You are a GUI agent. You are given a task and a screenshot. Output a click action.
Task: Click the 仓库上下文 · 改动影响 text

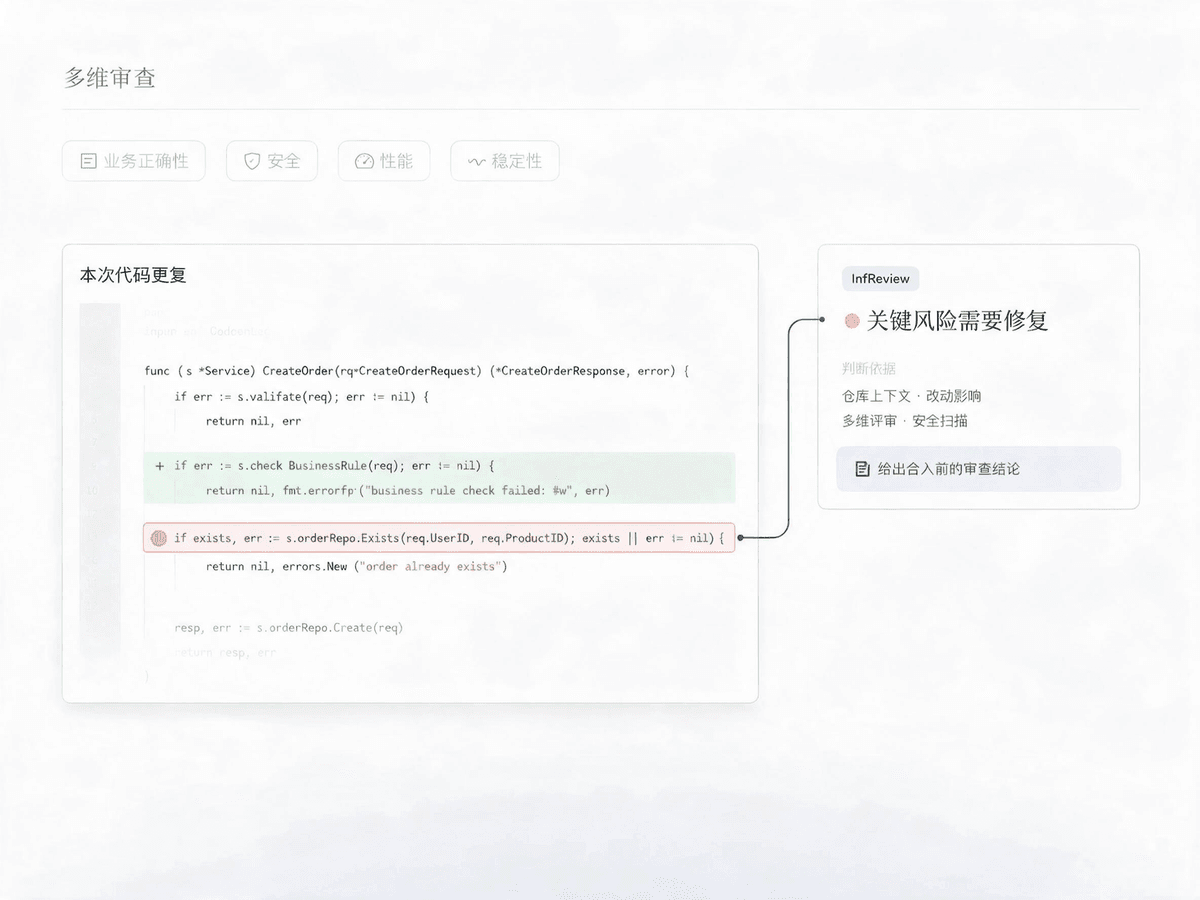point(911,396)
